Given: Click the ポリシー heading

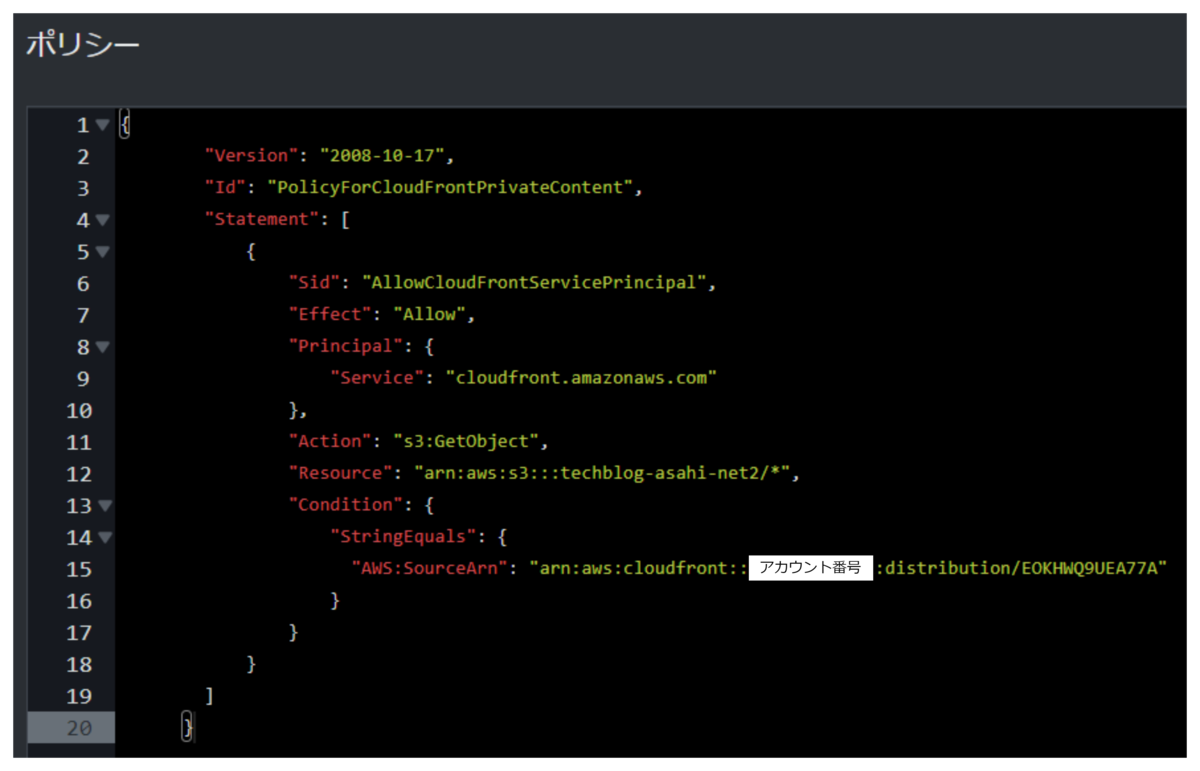Looking at the screenshot, I should point(83,44).
